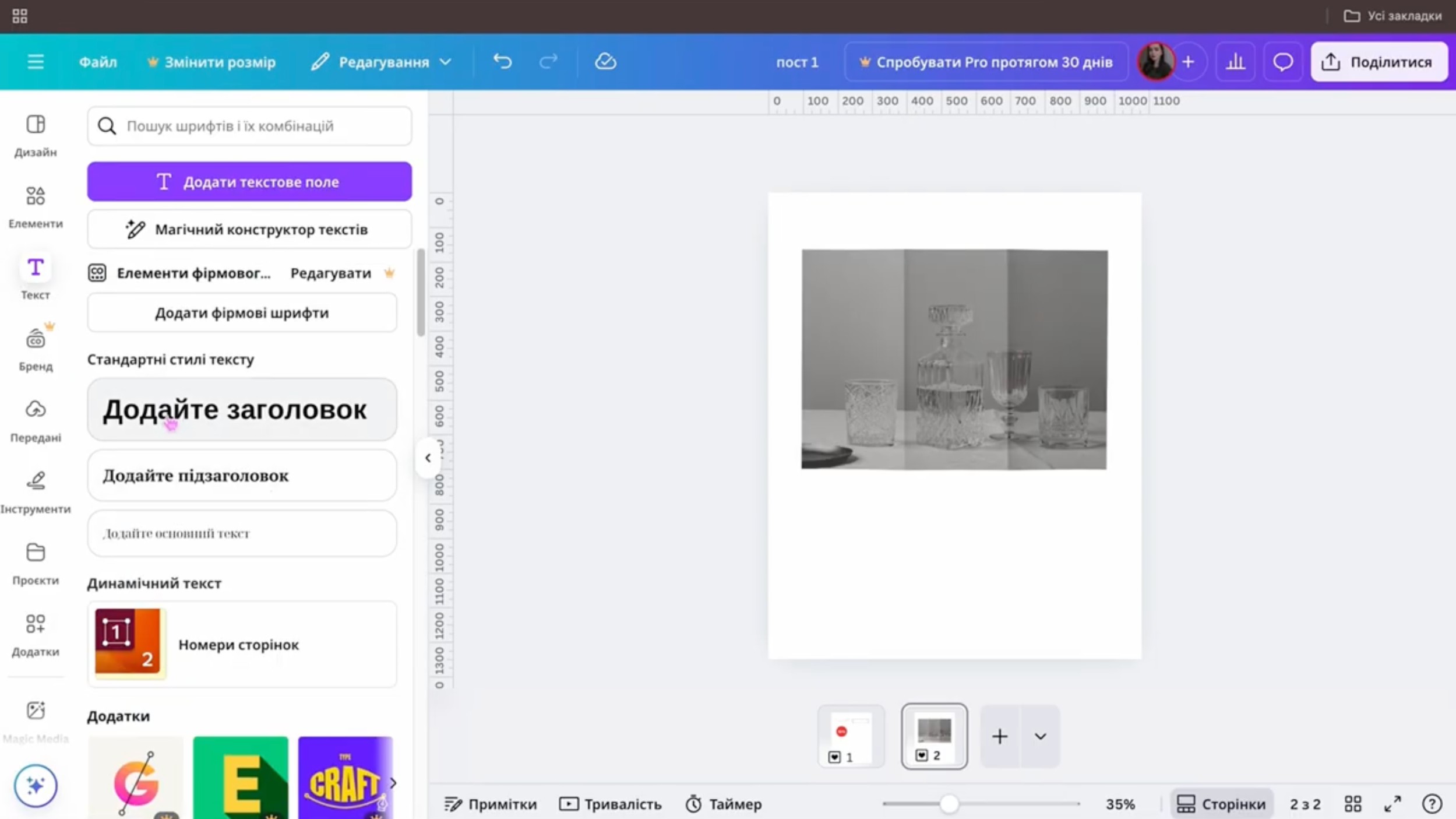
Task: Open the Файл menu
Action: (98, 62)
